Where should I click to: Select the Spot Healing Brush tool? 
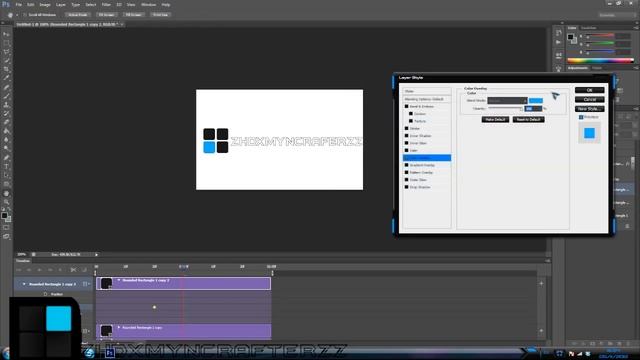(x=6, y=87)
